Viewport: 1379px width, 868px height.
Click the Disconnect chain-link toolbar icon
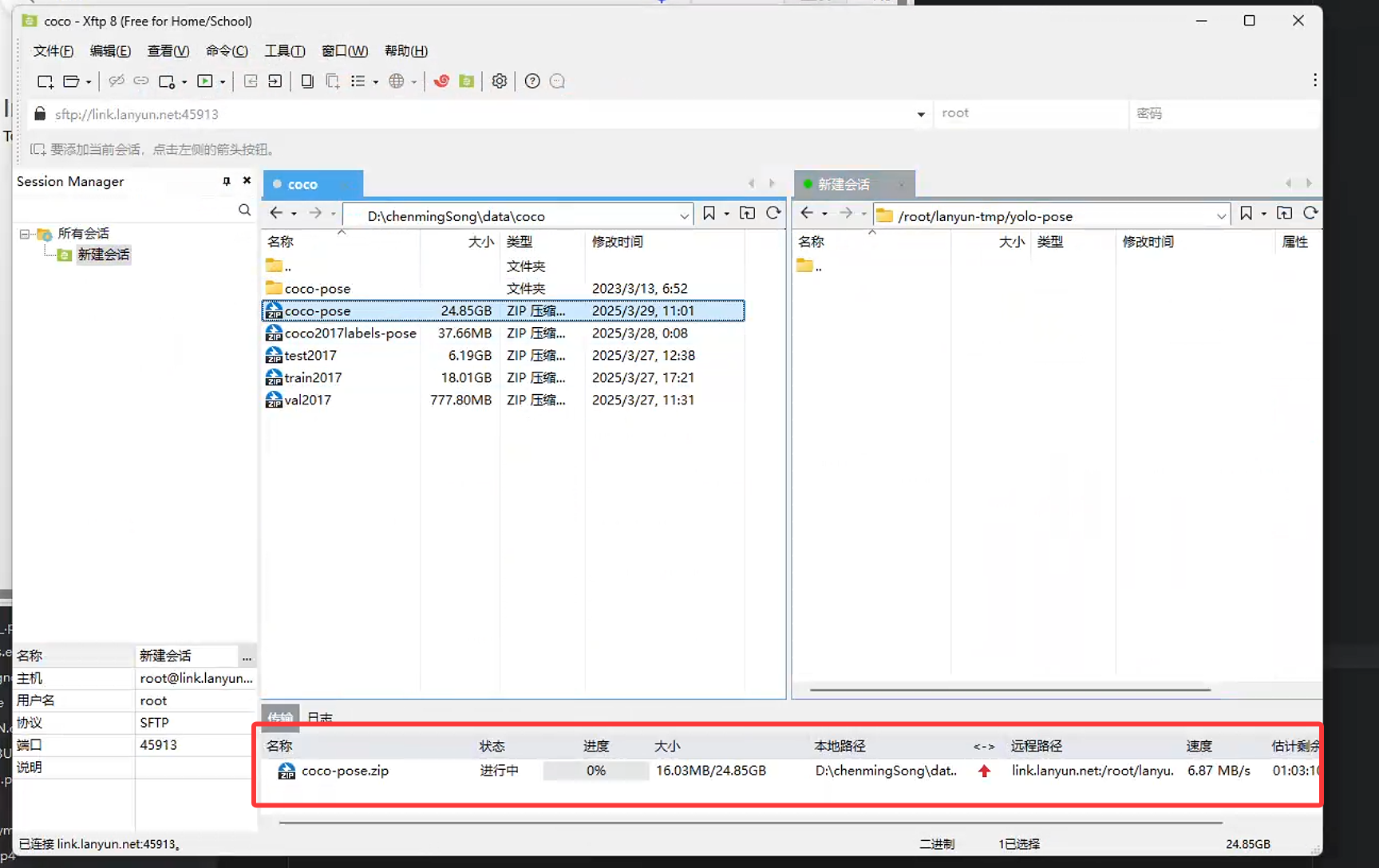141,81
